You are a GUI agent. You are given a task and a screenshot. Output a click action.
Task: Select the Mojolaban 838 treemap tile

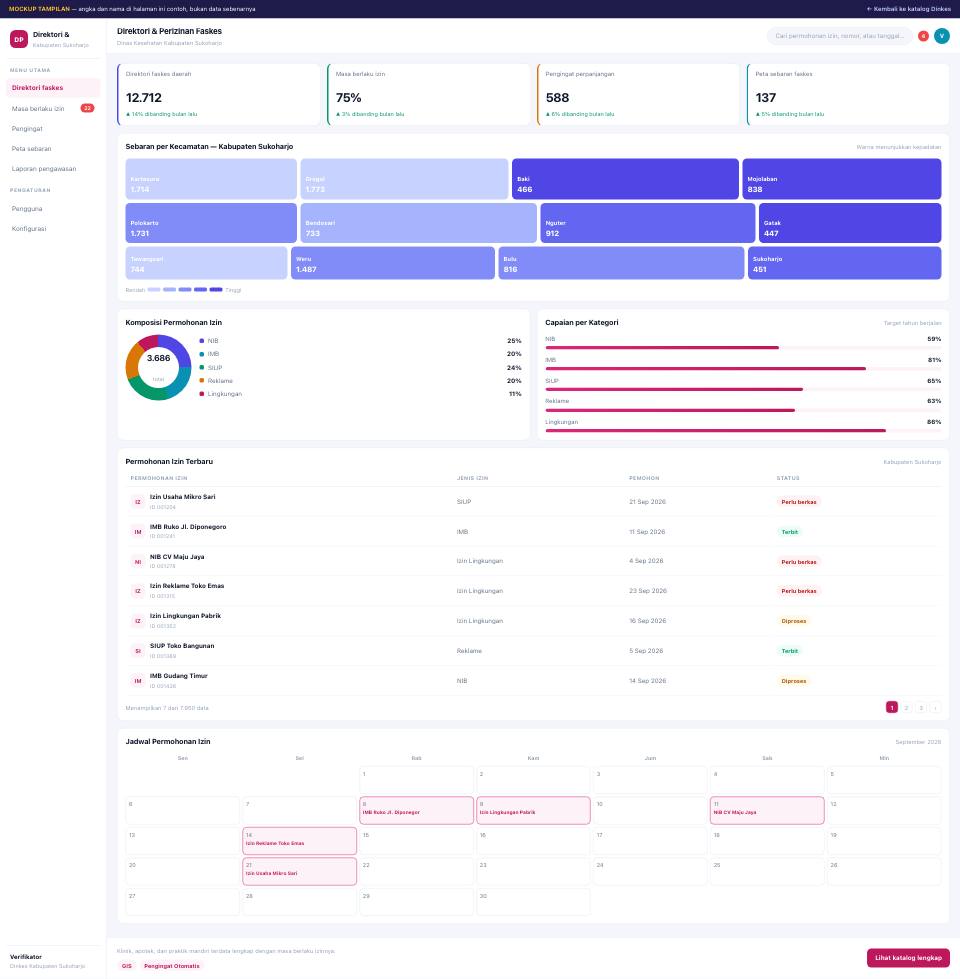tap(841, 179)
